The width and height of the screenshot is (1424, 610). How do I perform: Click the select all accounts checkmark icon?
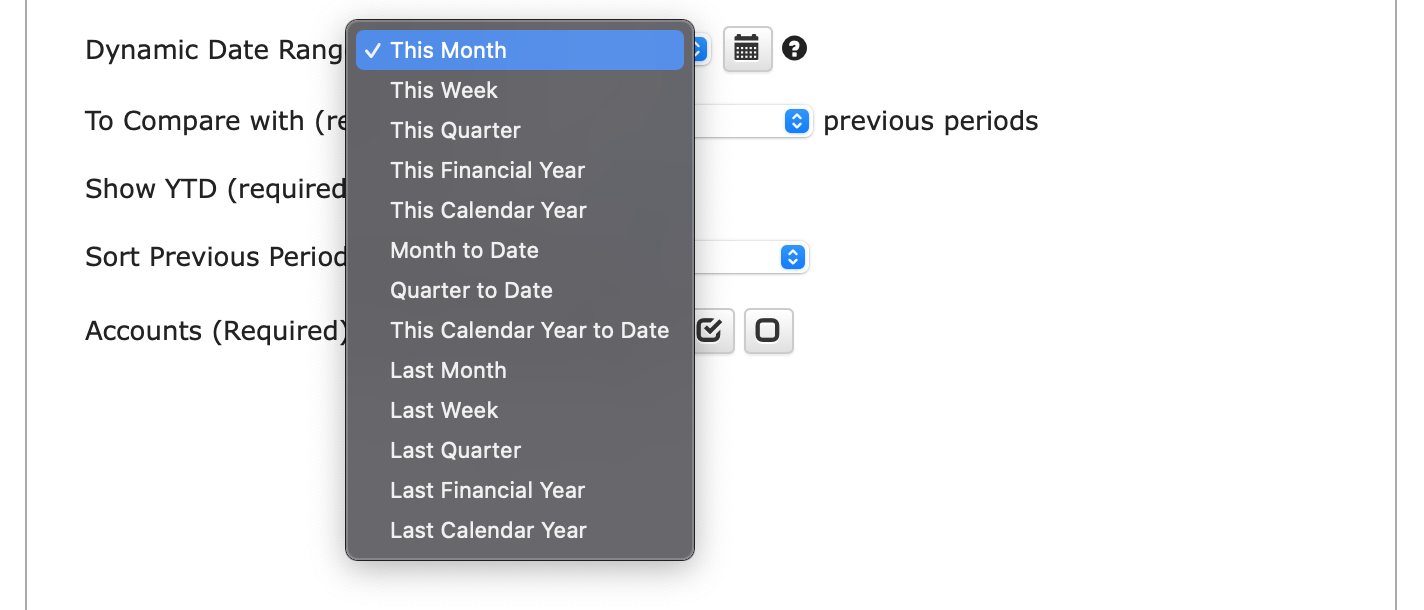click(x=709, y=330)
